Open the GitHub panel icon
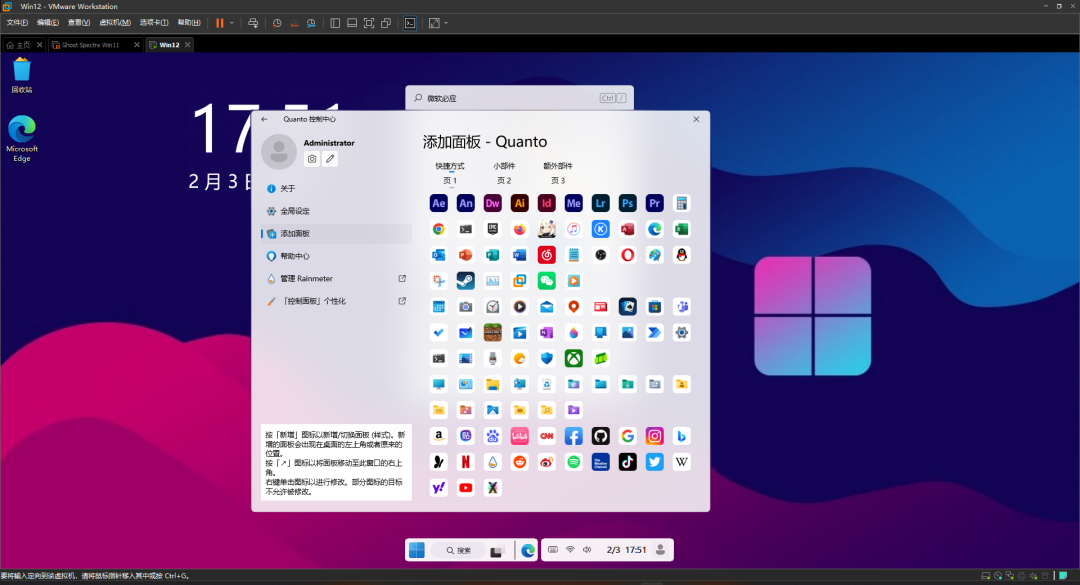The height and width of the screenshot is (585, 1080). coord(601,436)
